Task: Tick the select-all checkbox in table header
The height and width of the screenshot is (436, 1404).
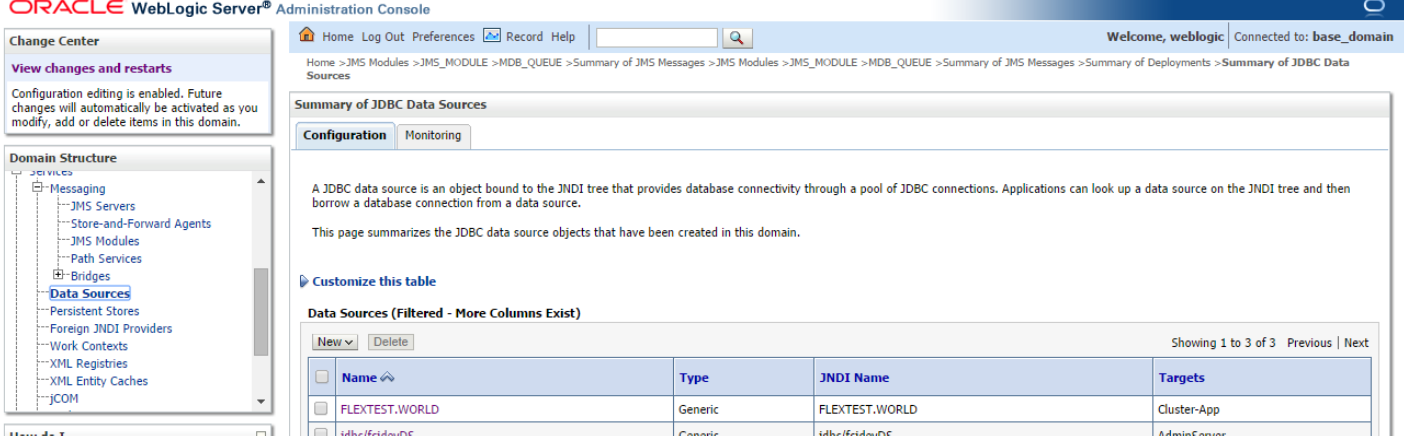Action: click(x=322, y=377)
